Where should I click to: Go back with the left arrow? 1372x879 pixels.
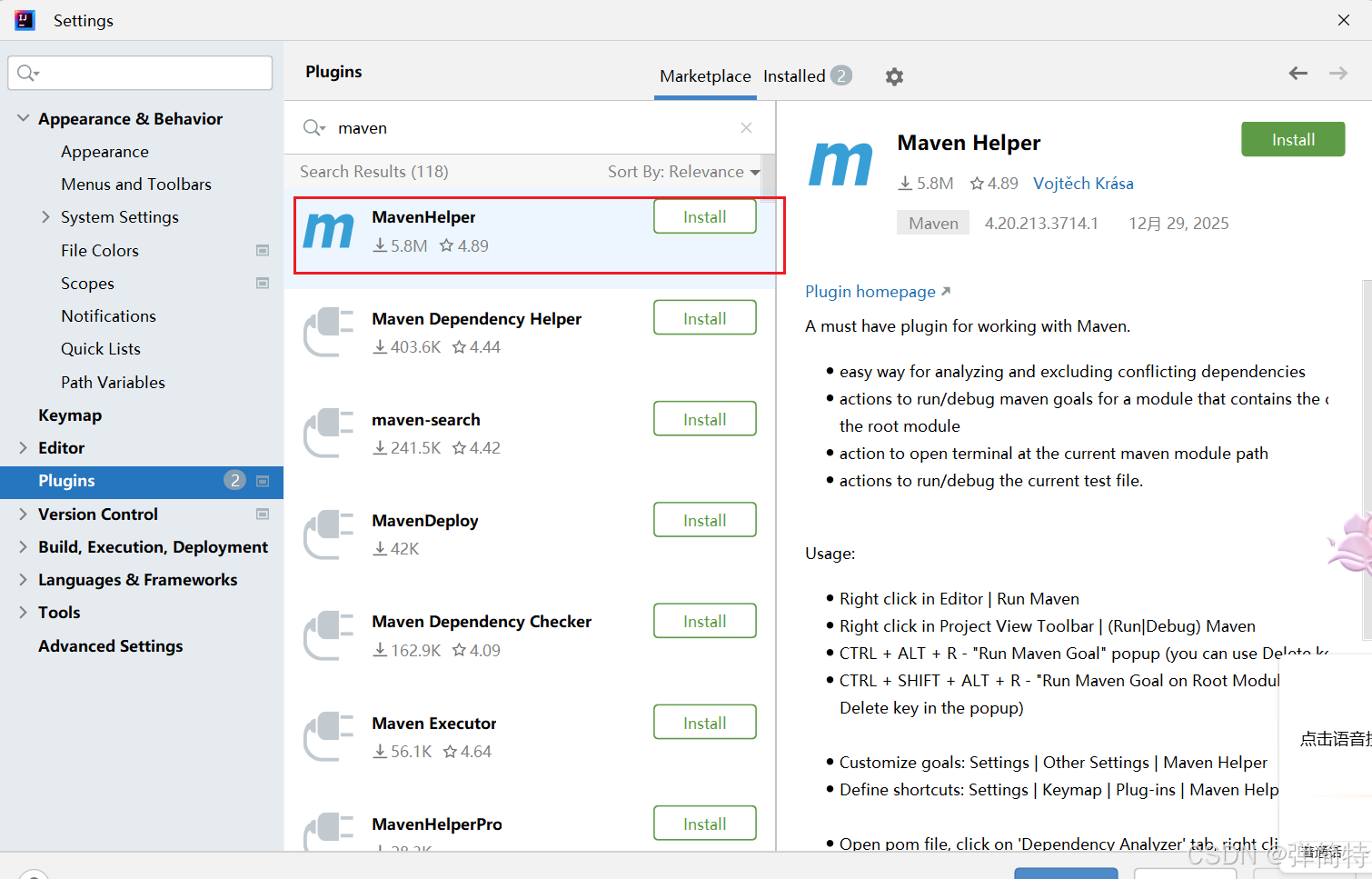(x=1298, y=74)
